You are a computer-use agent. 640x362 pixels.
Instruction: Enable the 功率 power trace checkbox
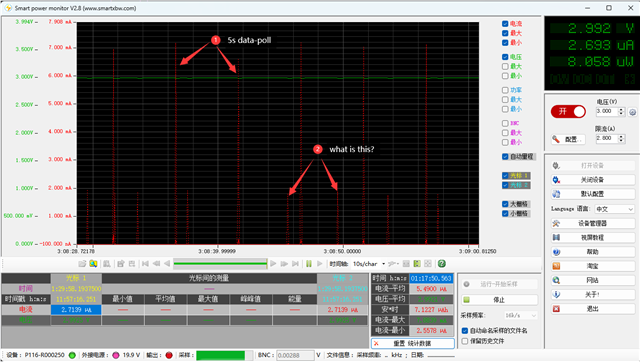pyautogui.click(x=505, y=90)
